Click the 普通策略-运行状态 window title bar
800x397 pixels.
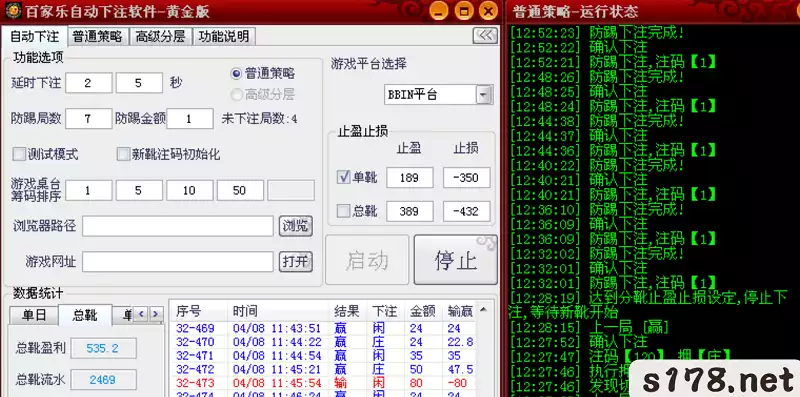click(x=653, y=11)
